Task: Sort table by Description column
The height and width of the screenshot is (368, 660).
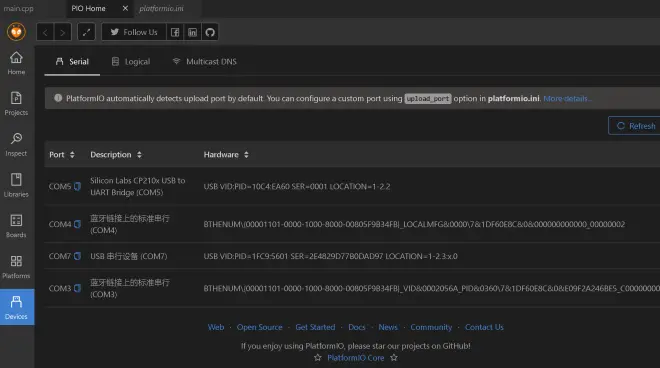Action: pos(116,155)
